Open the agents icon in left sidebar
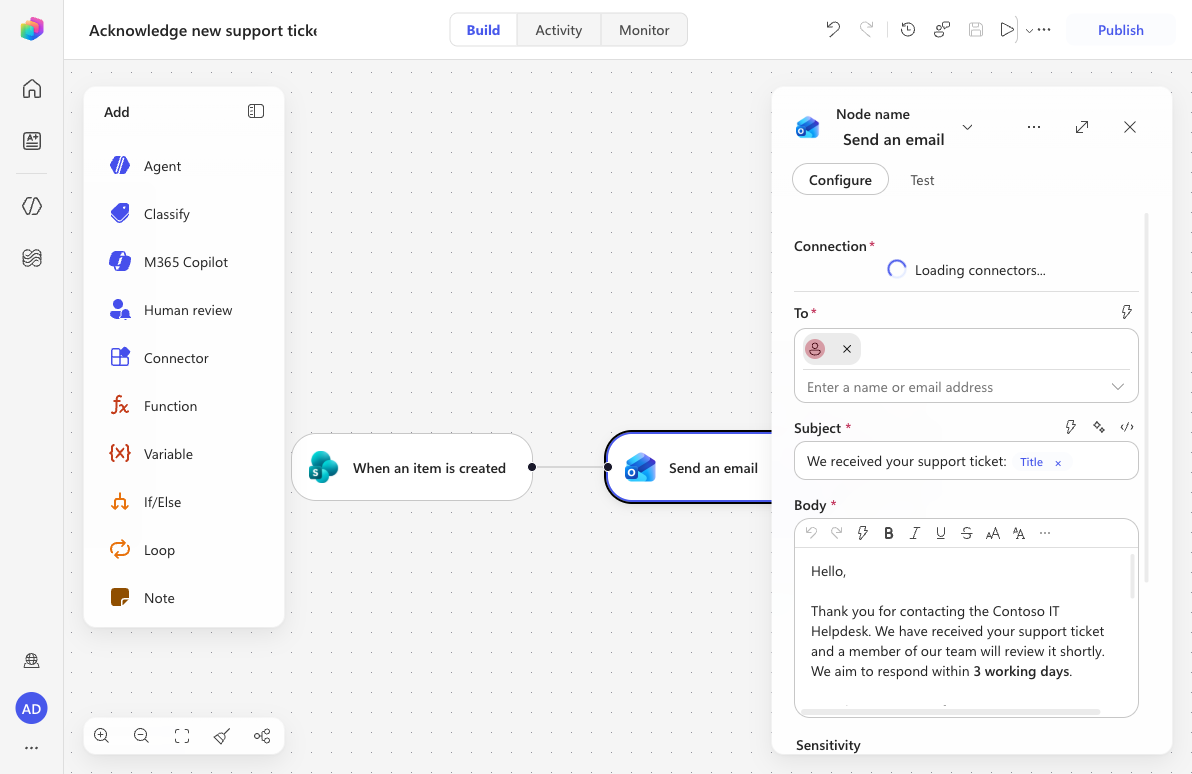This screenshot has height=774, width=1192. click(x=31, y=206)
